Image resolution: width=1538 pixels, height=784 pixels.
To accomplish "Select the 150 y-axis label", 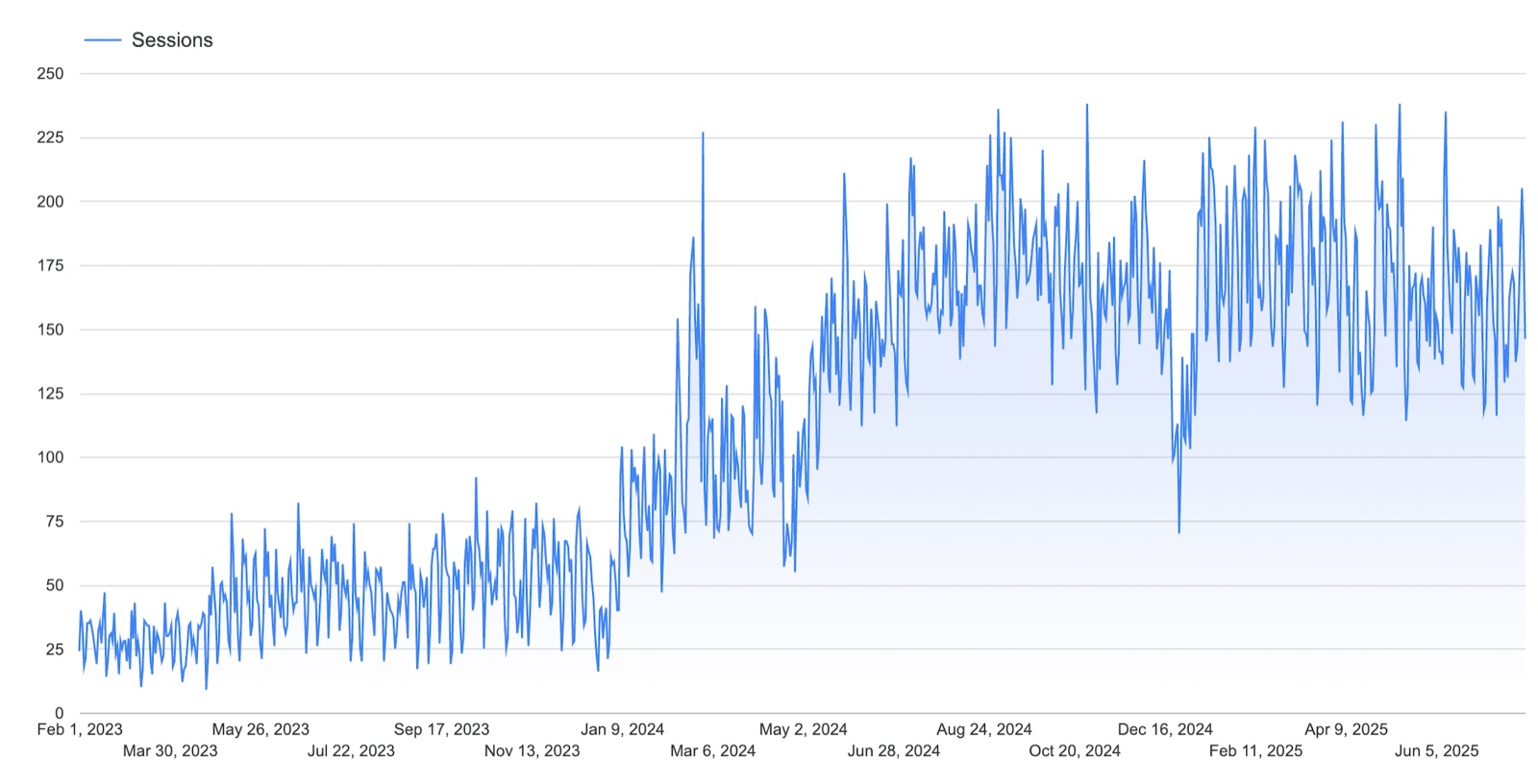I will (50, 330).
